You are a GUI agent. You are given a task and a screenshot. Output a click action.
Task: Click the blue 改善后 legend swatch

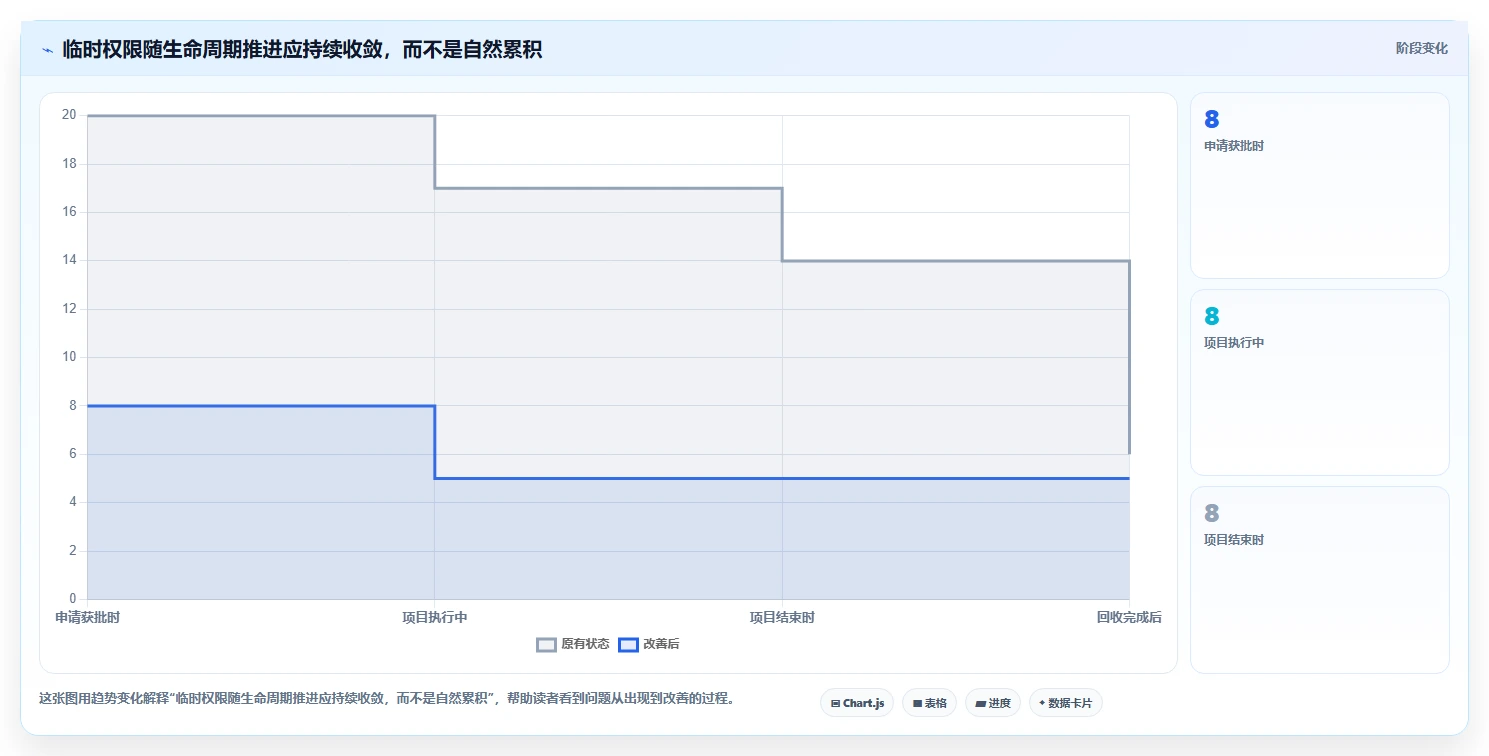[x=628, y=645]
